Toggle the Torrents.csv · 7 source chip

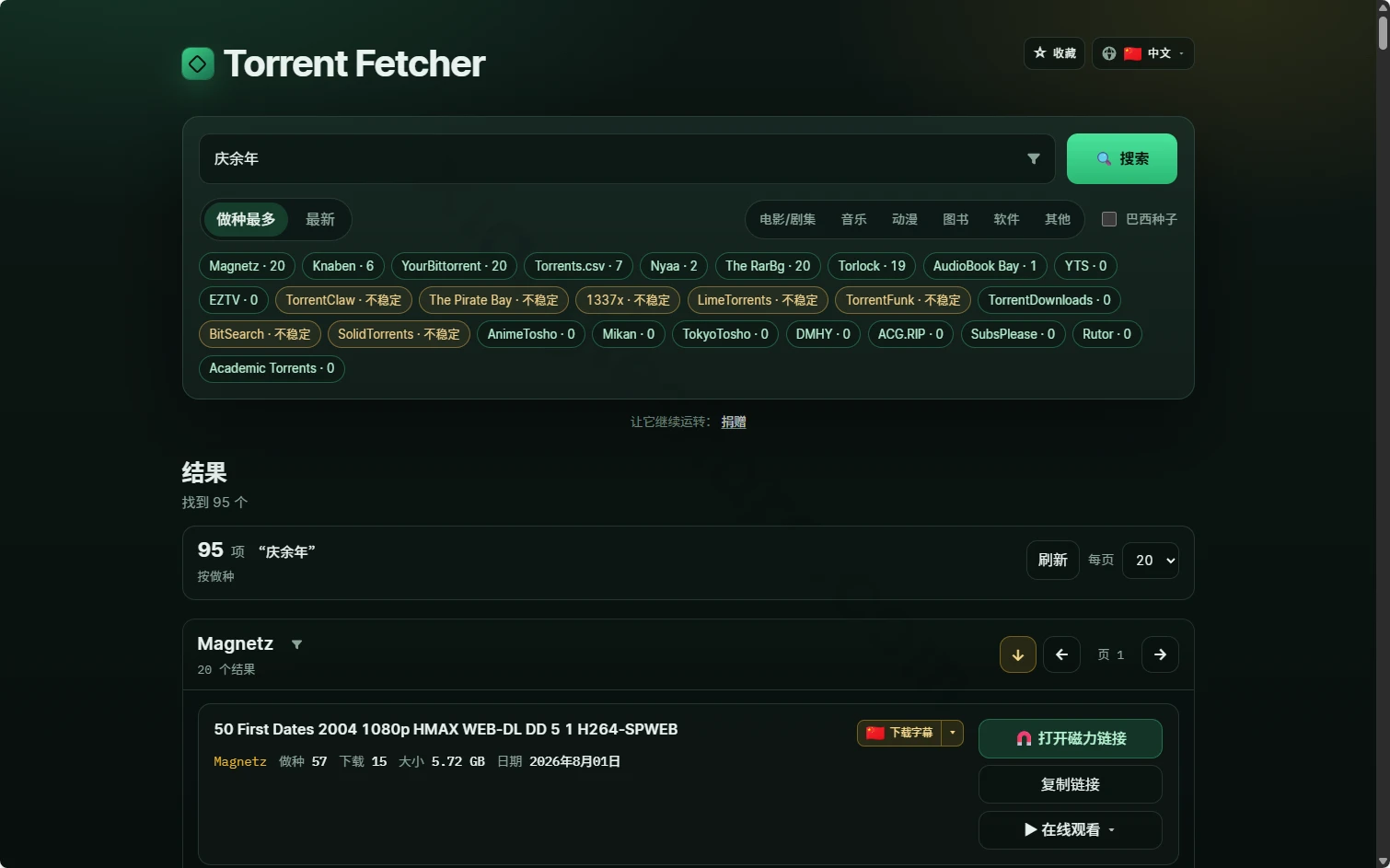578,266
